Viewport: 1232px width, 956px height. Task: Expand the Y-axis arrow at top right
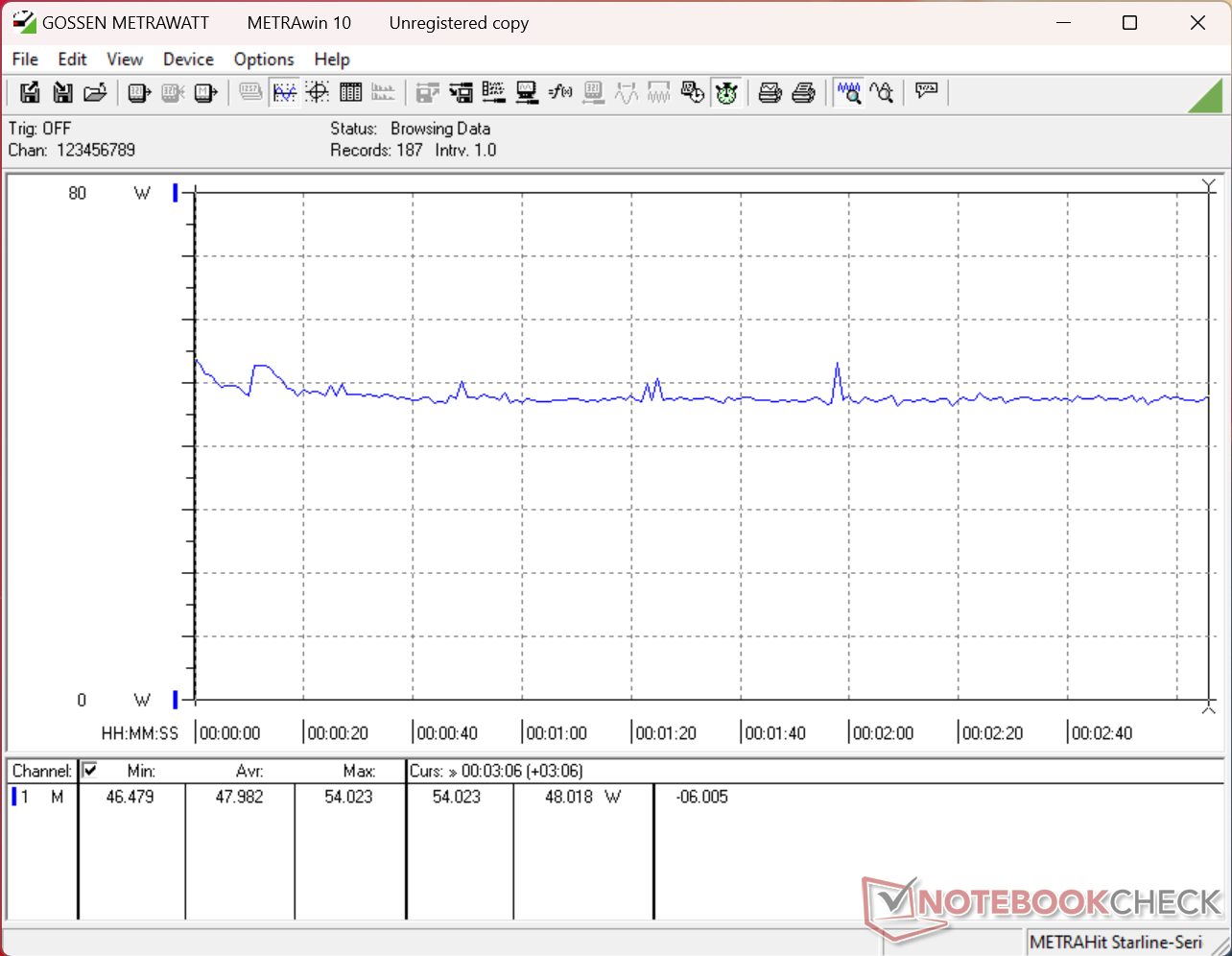[x=1208, y=184]
